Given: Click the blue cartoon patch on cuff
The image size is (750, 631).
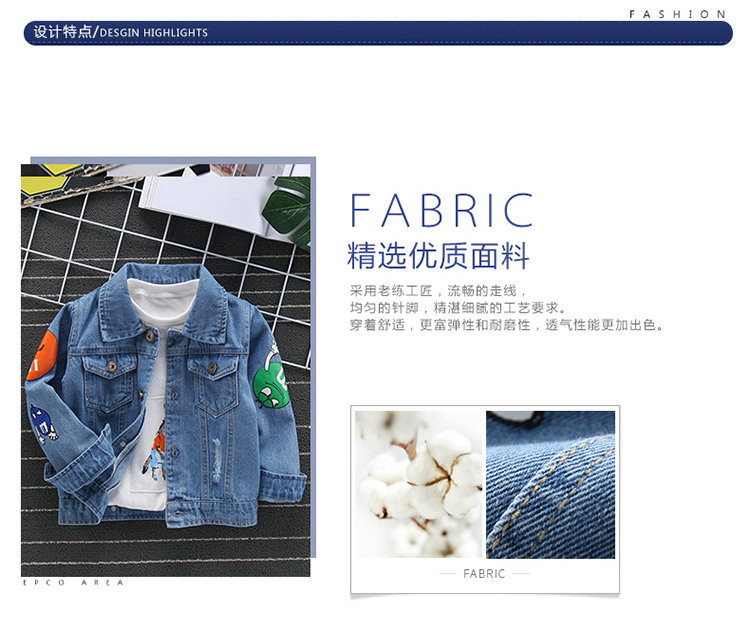Looking at the screenshot, I should (44, 424).
